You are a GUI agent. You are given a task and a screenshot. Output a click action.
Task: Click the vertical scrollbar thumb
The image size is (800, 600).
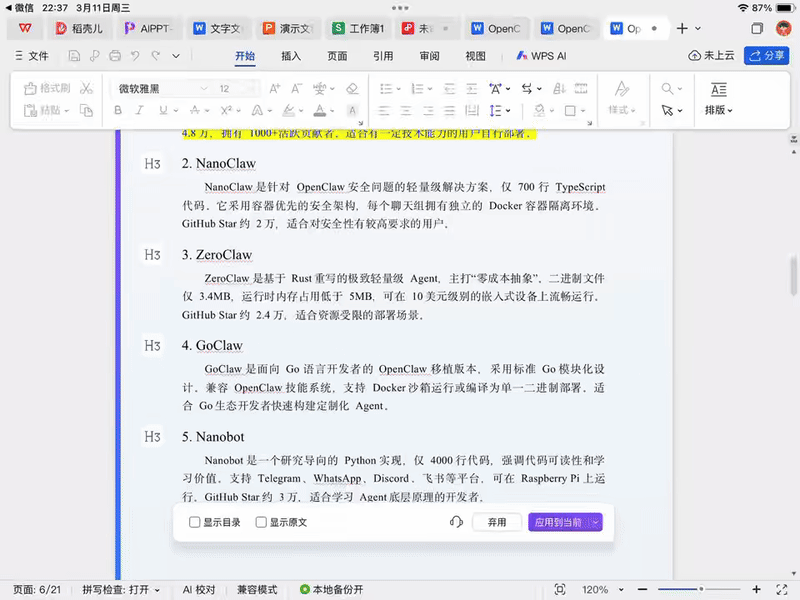(x=793, y=276)
